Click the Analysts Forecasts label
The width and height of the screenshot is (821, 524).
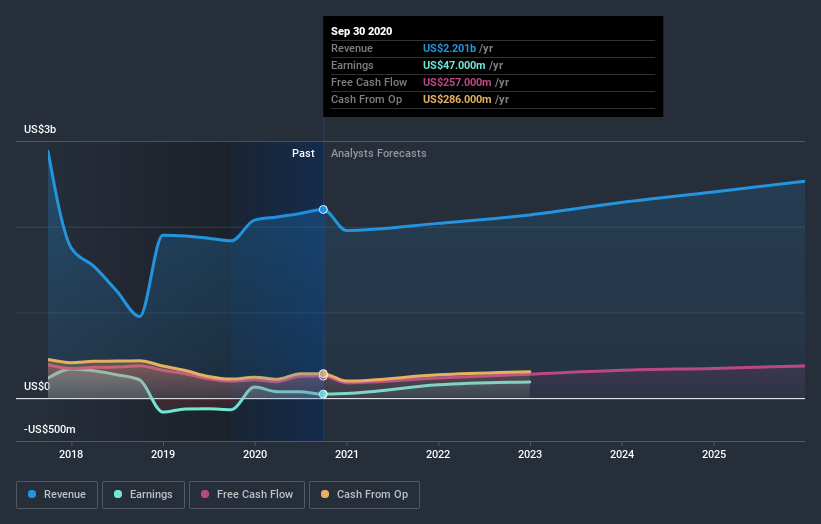coord(379,153)
